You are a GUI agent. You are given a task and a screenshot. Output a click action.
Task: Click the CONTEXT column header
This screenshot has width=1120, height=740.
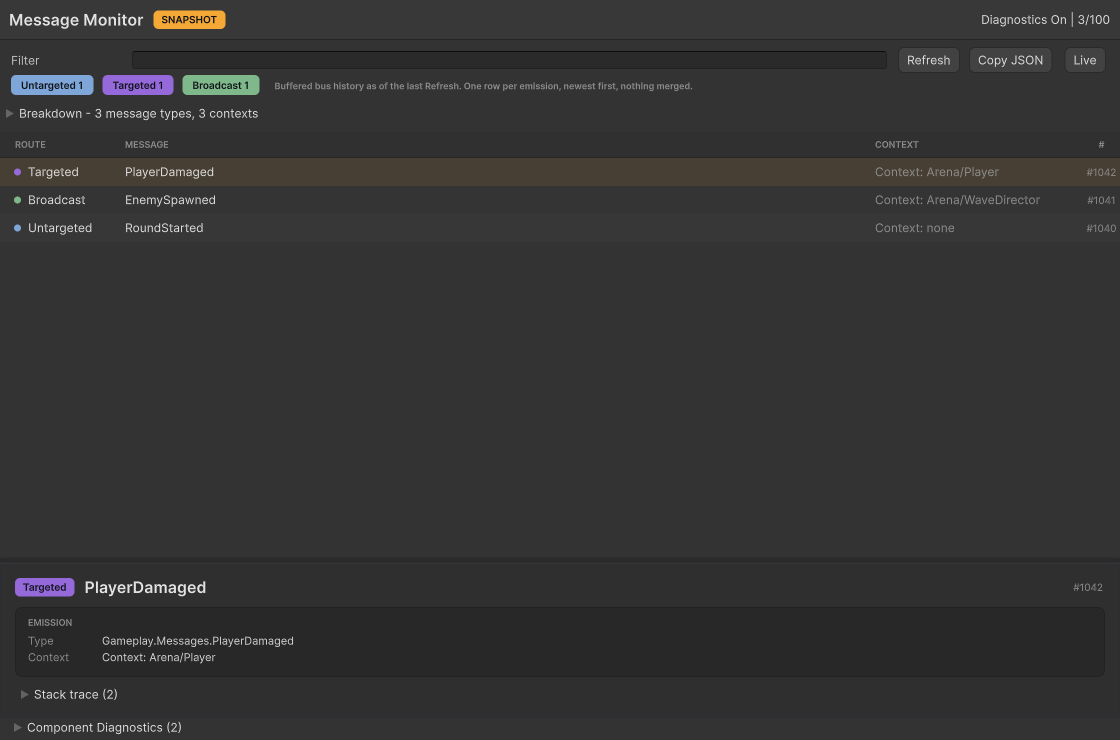tap(896, 144)
